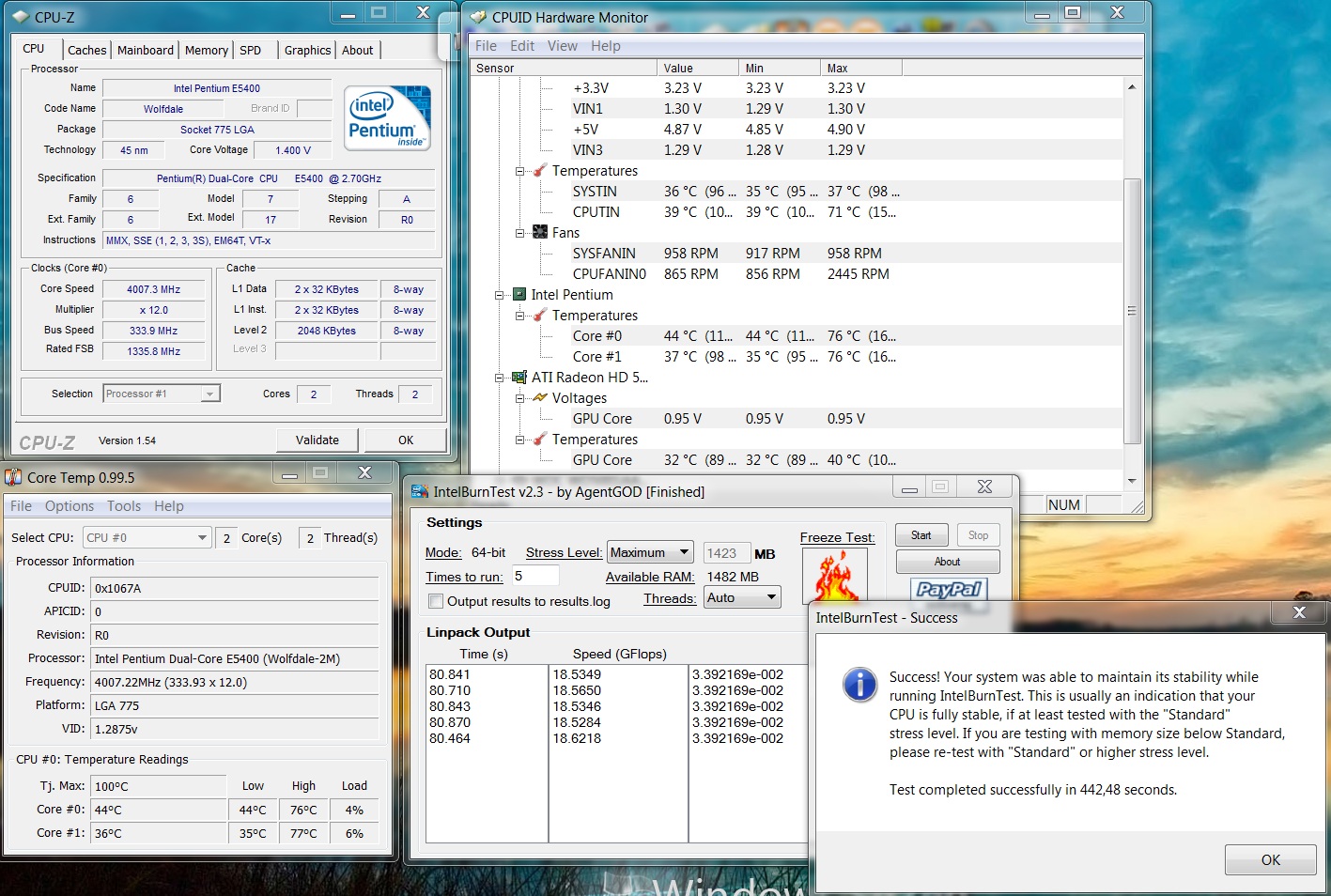
Task: Collapse Temperatures node under Intel Pentium
Action: tap(519, 316)
